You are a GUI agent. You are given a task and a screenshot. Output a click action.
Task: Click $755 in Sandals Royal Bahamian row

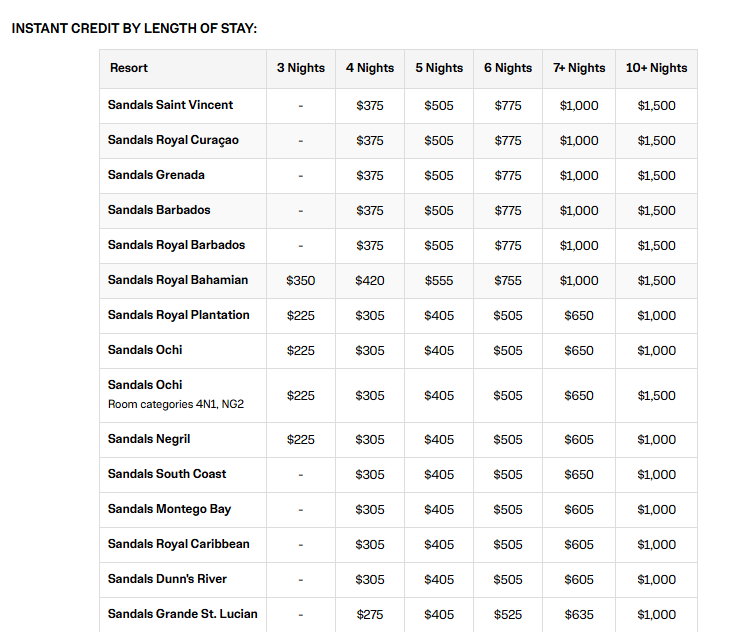[x=508, y=281]
